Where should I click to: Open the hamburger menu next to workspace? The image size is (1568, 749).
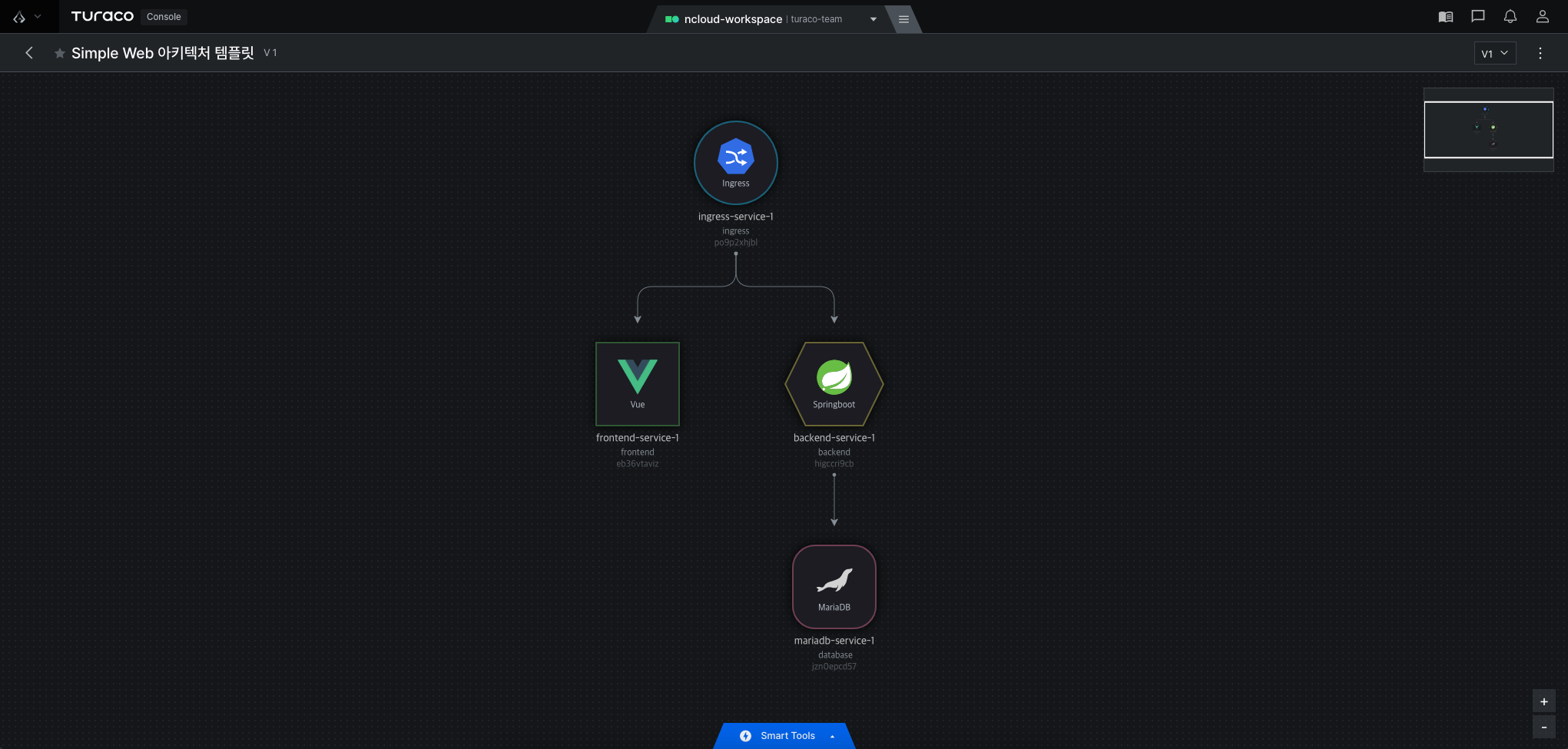pos(903,19)
